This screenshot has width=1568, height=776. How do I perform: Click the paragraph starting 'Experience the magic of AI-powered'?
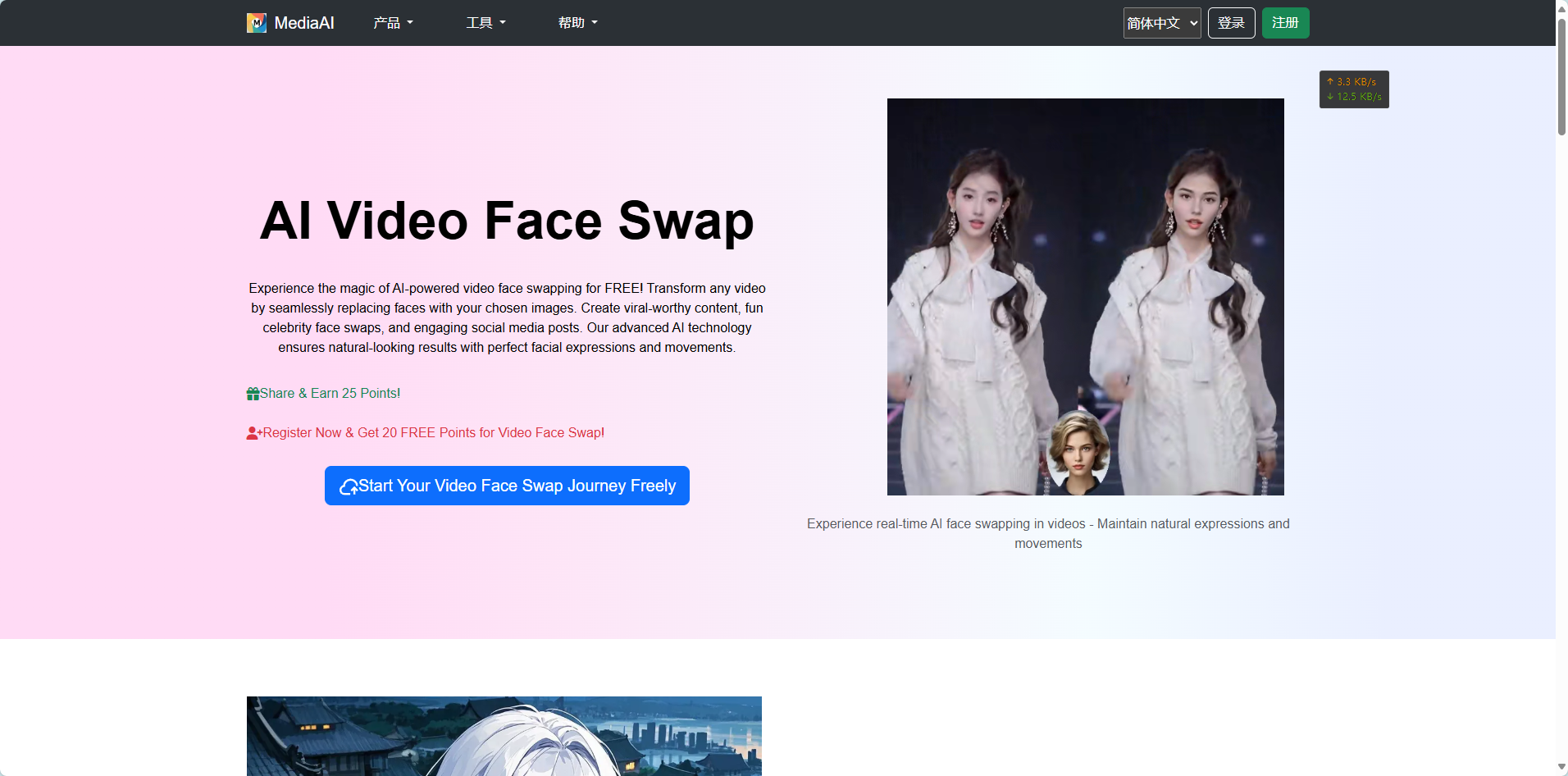point(507,318)
